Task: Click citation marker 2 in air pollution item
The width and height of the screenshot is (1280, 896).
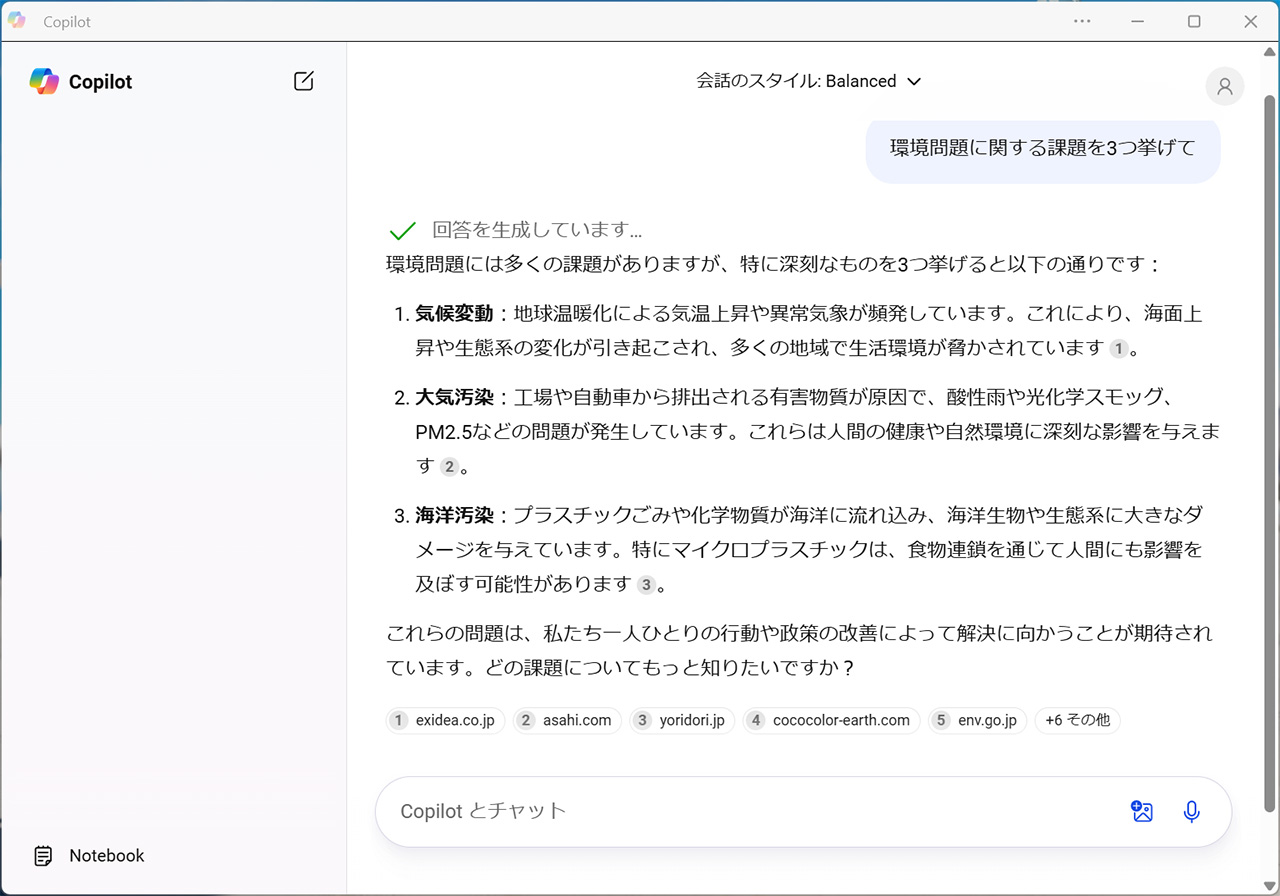Action: click(x=450, y=467)
